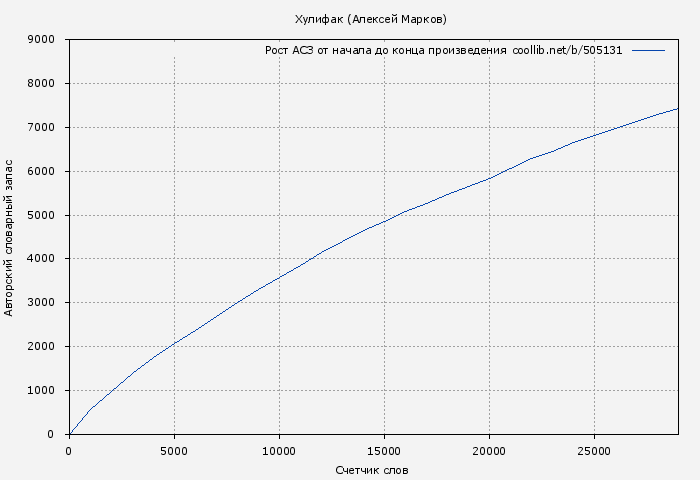Viewport: 700px width, 480px height.
Task: Click the x-axis title "Счетчик слов"
Action: pos(372,470)
